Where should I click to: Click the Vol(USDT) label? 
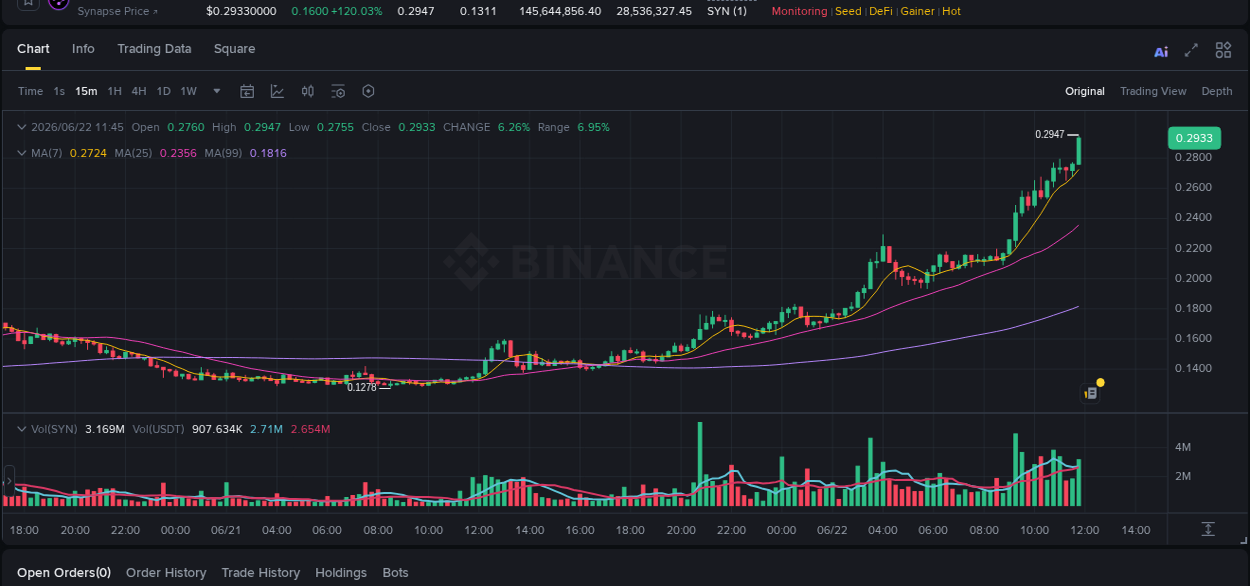(x=158, y=429)
